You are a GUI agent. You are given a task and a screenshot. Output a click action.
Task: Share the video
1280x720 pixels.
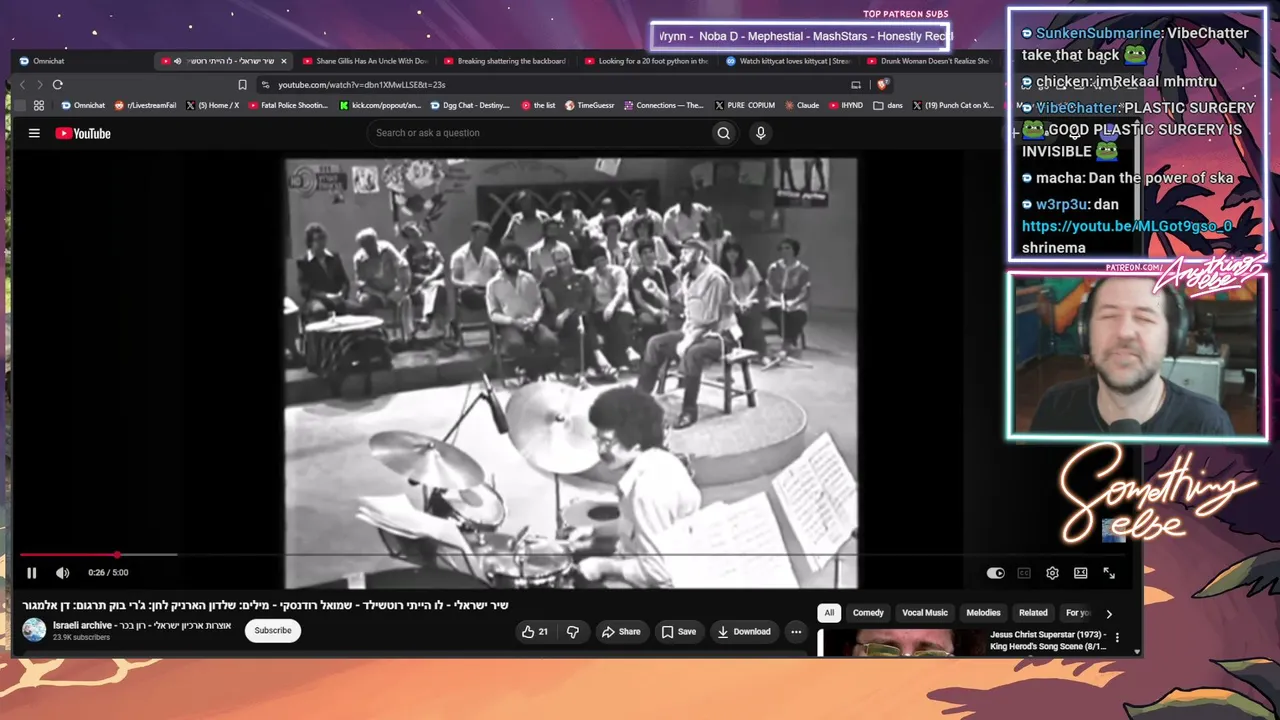click(621, 631)
